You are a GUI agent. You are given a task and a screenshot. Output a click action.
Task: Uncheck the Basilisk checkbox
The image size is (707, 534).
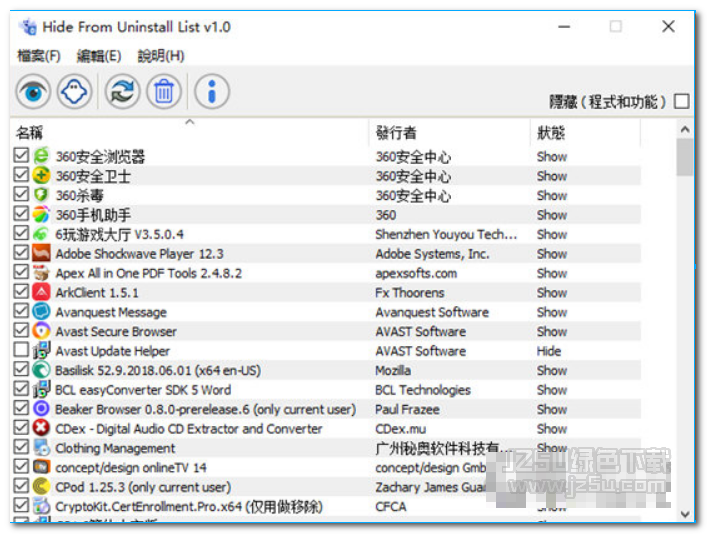pyautogui.click(x=21, y=369)
